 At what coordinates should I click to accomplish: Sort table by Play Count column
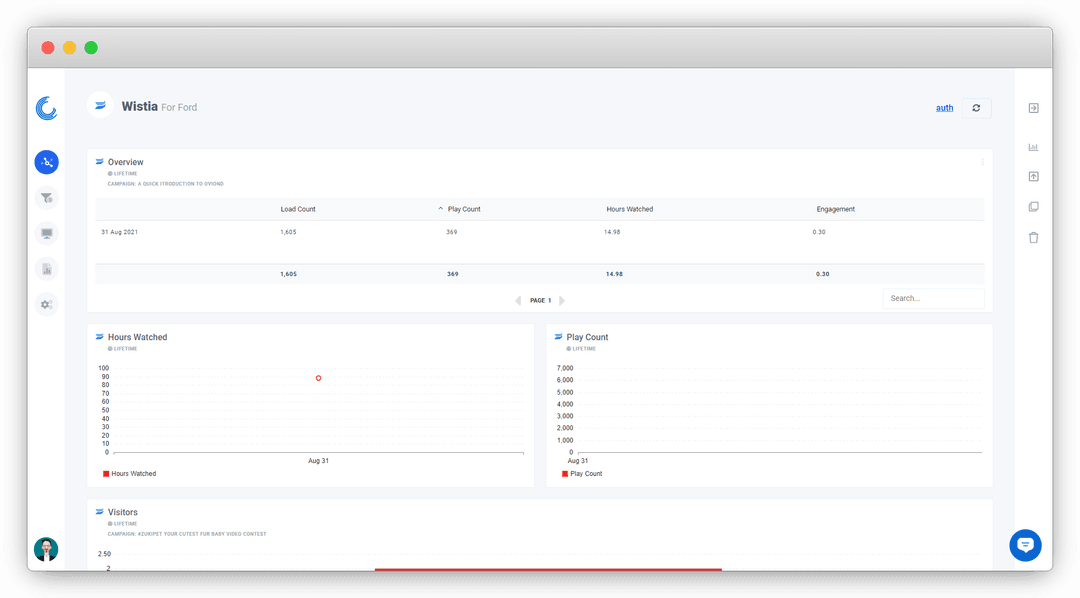pos(464,209)
